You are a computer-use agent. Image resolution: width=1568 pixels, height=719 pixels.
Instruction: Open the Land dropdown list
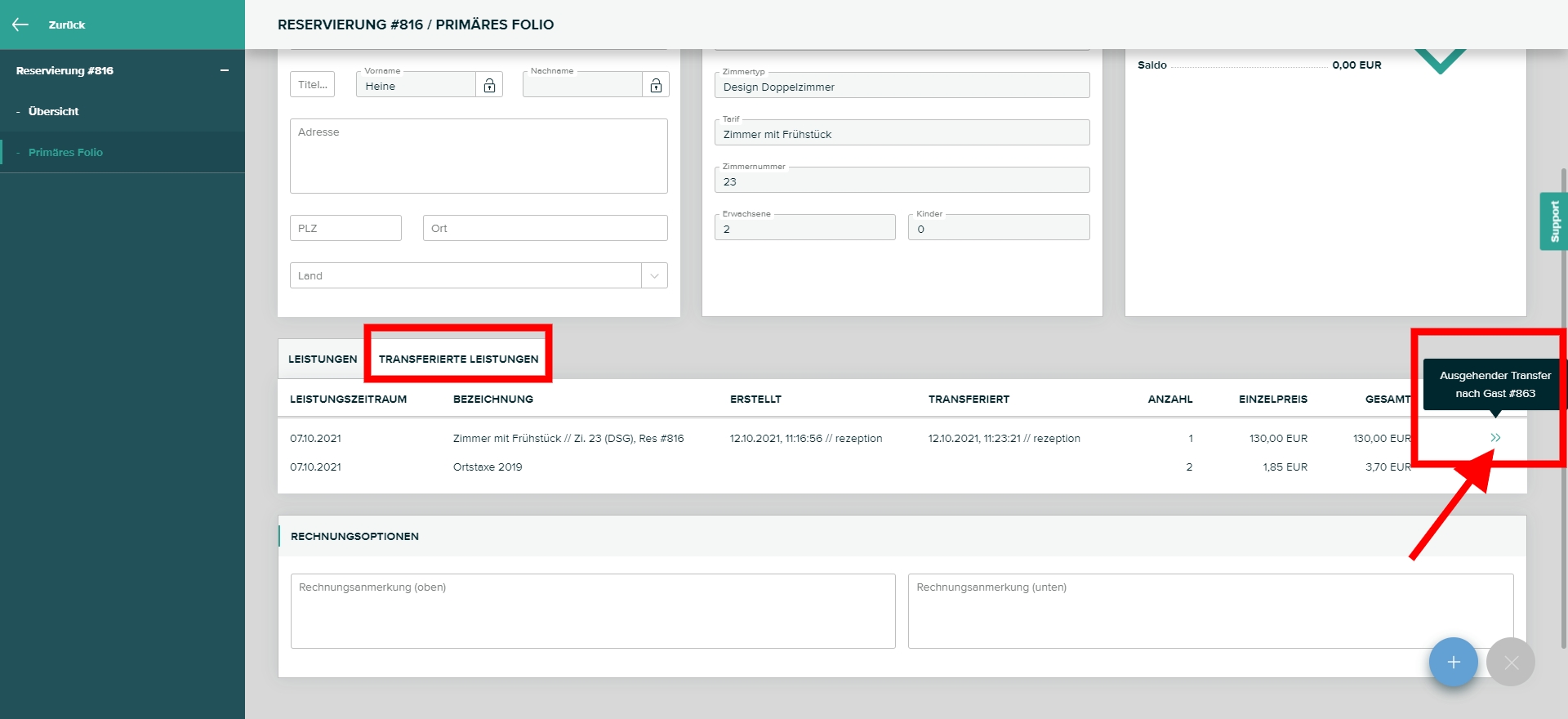tap(654, 276)
